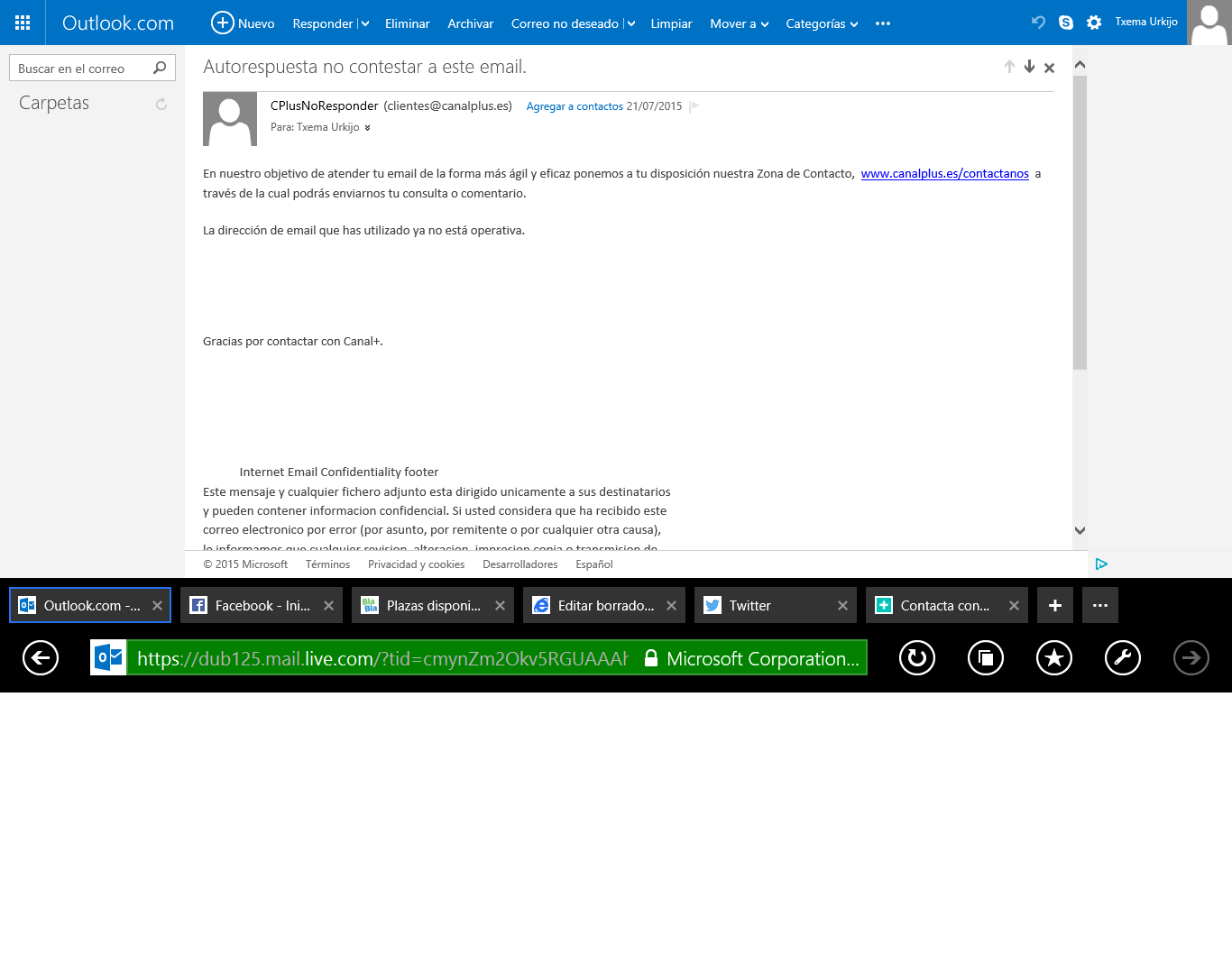
Task: Click the search magnifier icon
Action: [160, 68]
